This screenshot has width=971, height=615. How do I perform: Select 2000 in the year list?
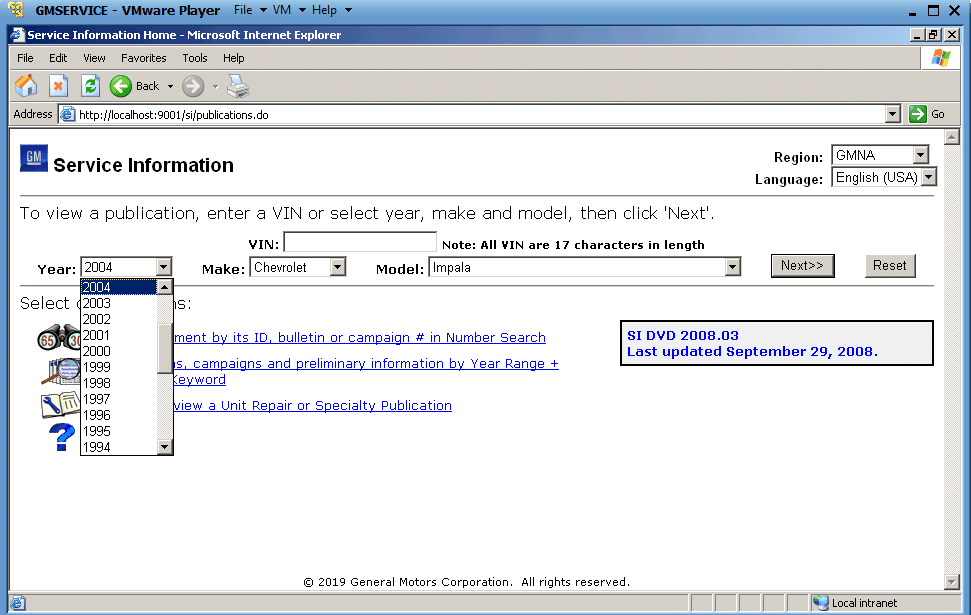coord(119,351)
